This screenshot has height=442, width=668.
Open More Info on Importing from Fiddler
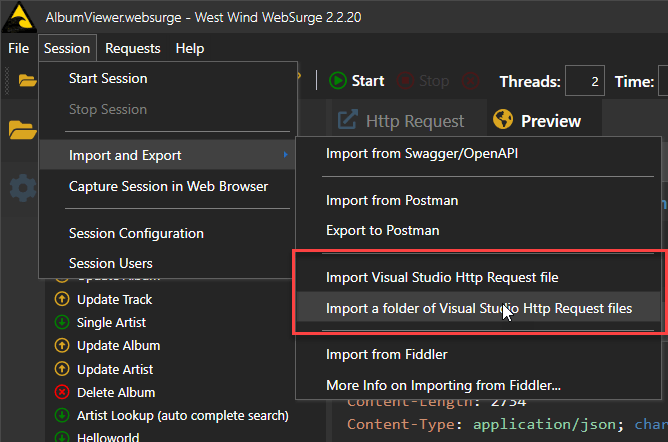(478, 385)
